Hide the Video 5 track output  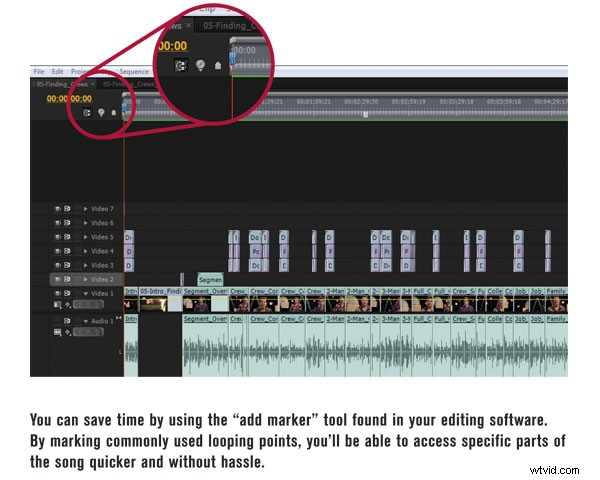(57, 237)
